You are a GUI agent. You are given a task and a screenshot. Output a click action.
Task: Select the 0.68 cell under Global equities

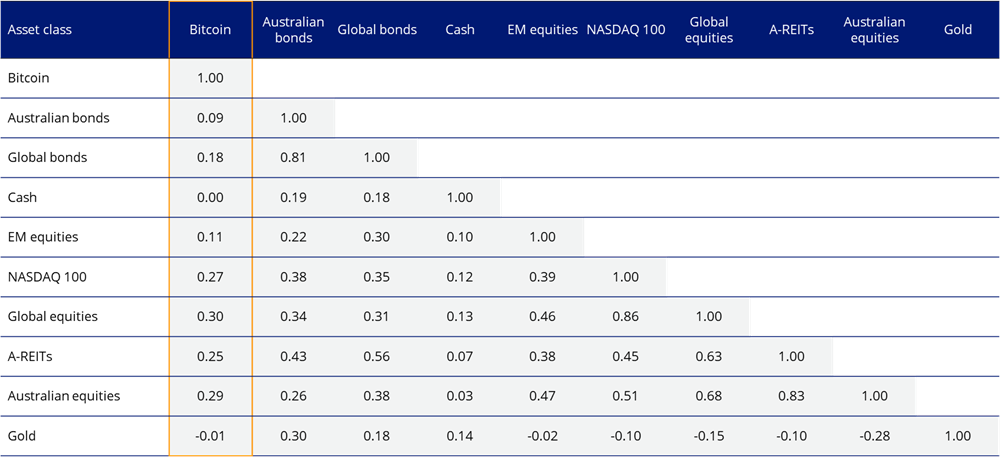coord(709,395)
